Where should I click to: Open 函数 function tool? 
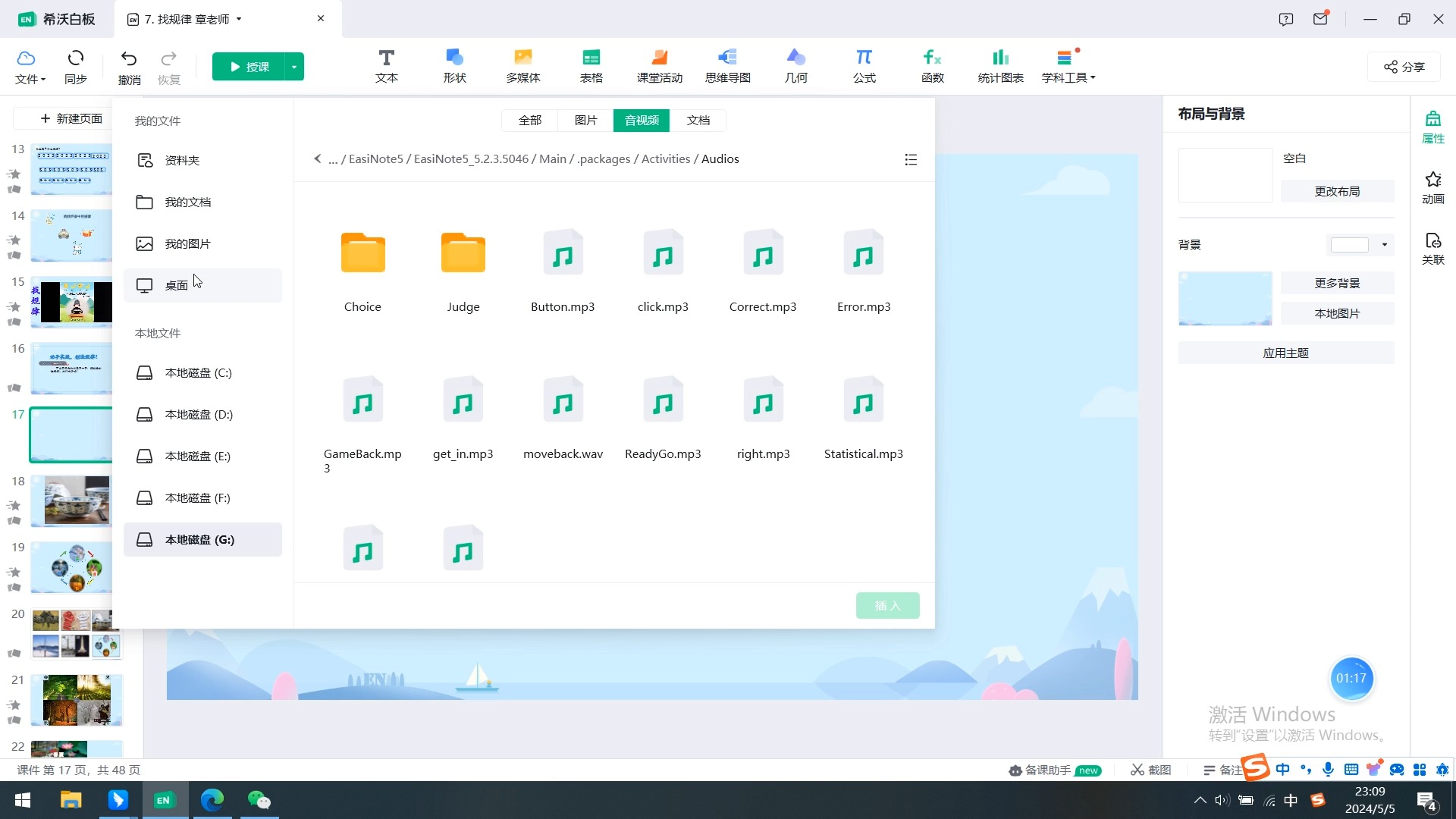point(932,66)
